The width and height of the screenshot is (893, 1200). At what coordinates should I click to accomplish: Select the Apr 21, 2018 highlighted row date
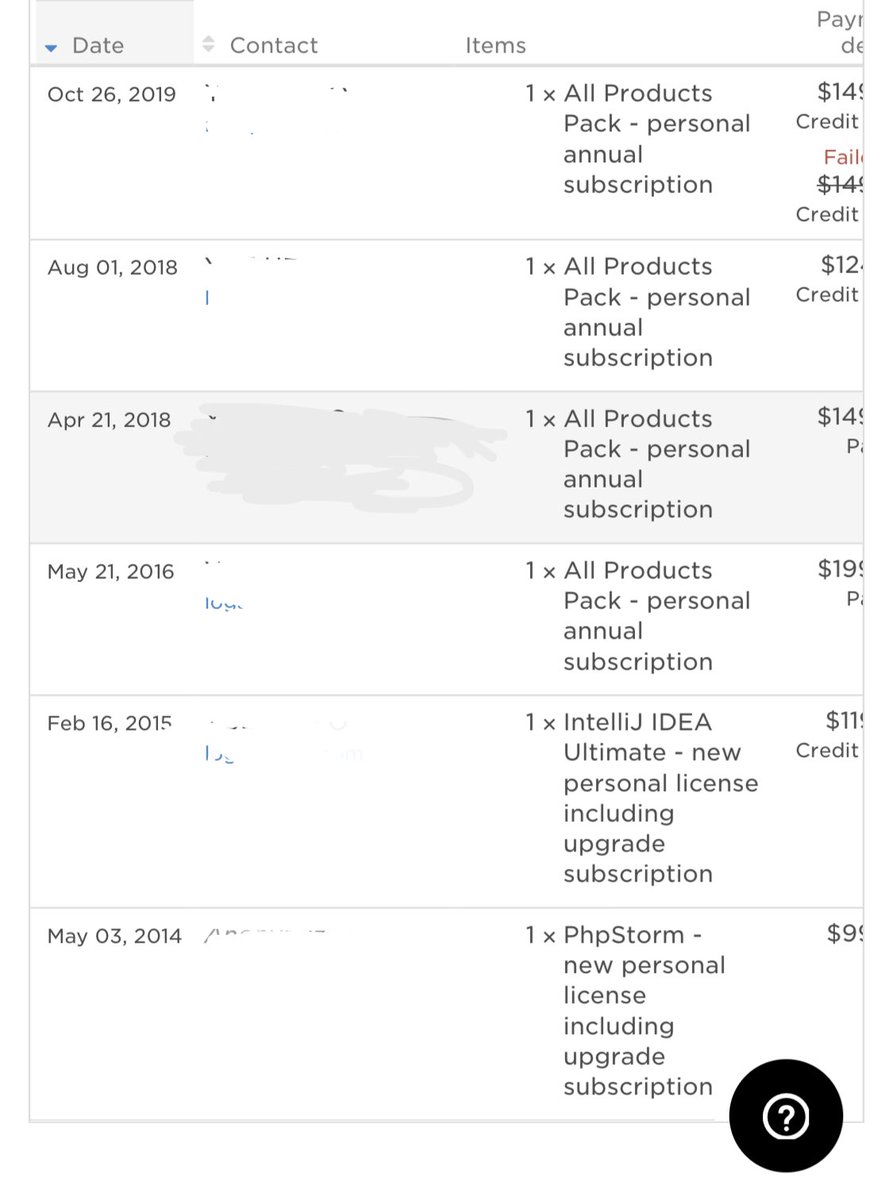pos(109,420)
